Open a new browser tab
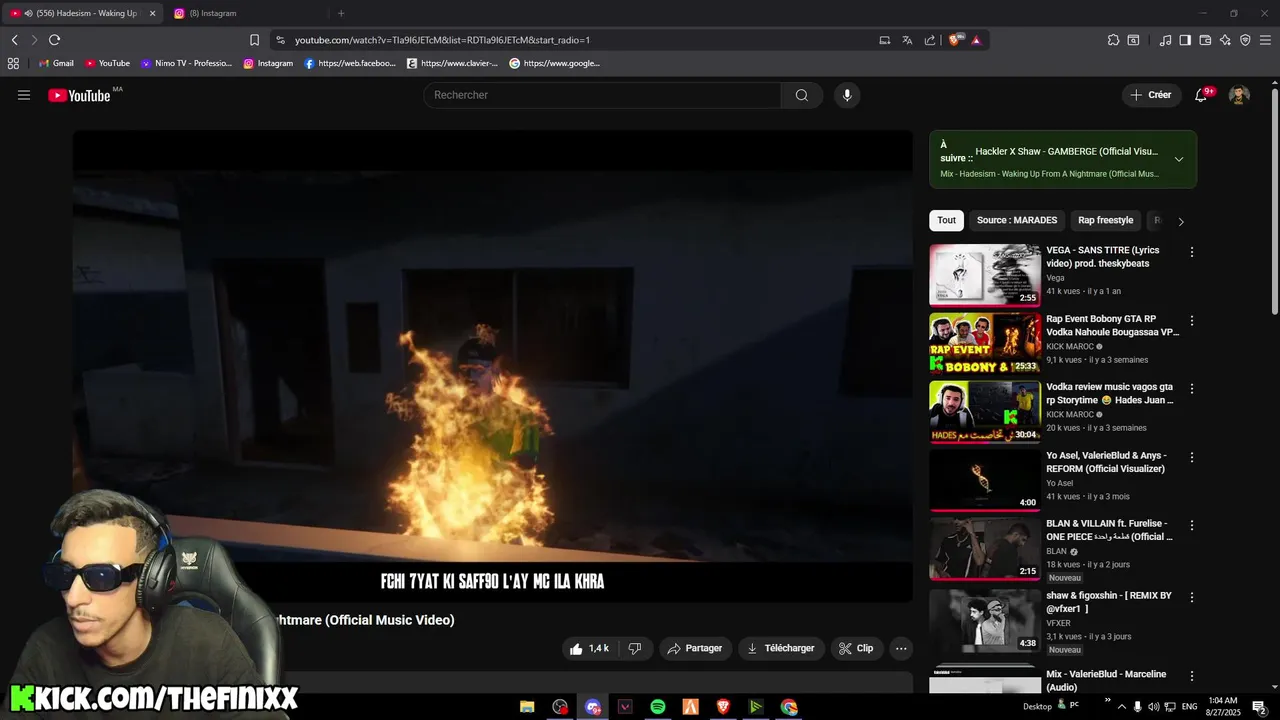This screenshot has width=1280, height=720. [x=341, y=13]
